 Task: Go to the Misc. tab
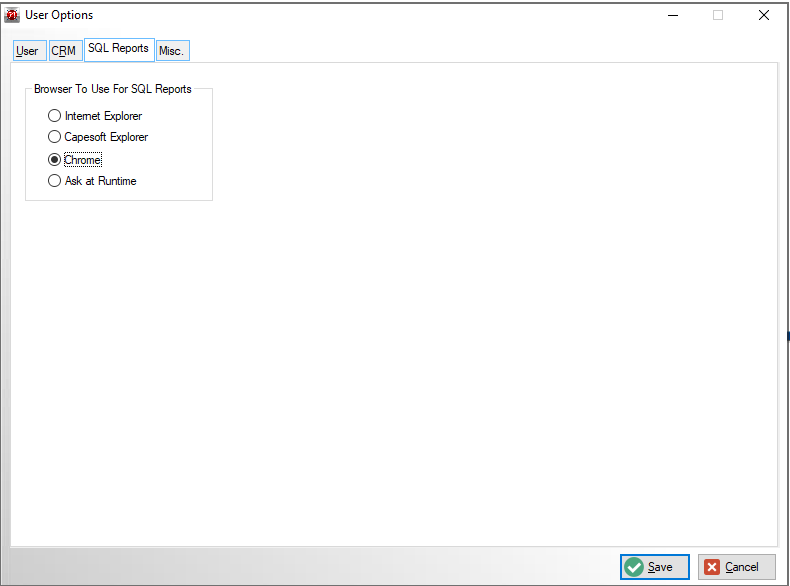point(172,51)
